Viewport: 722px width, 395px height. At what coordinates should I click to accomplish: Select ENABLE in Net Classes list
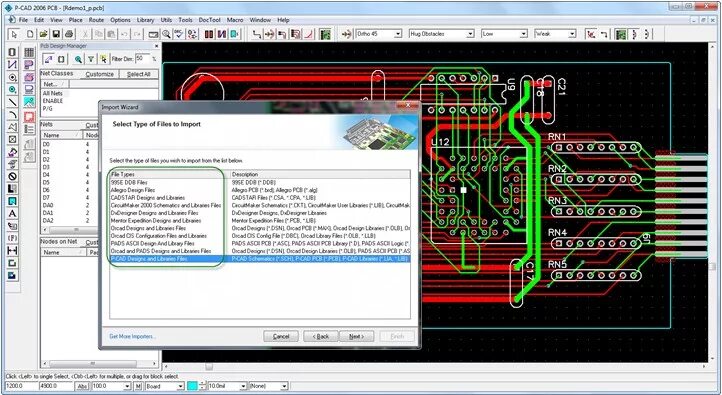pos(52,101)
